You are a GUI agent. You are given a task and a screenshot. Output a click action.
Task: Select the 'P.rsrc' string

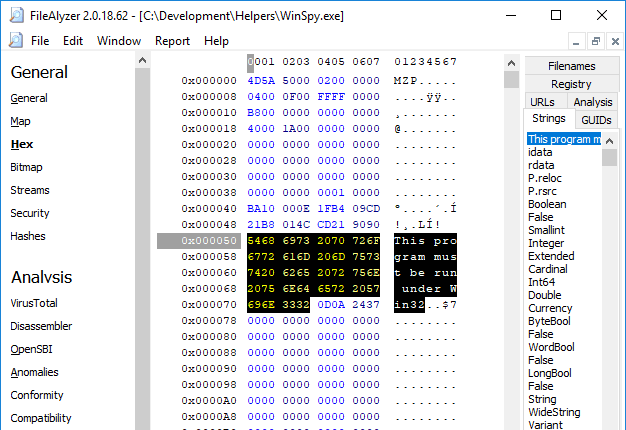click(x=542, y=191)
